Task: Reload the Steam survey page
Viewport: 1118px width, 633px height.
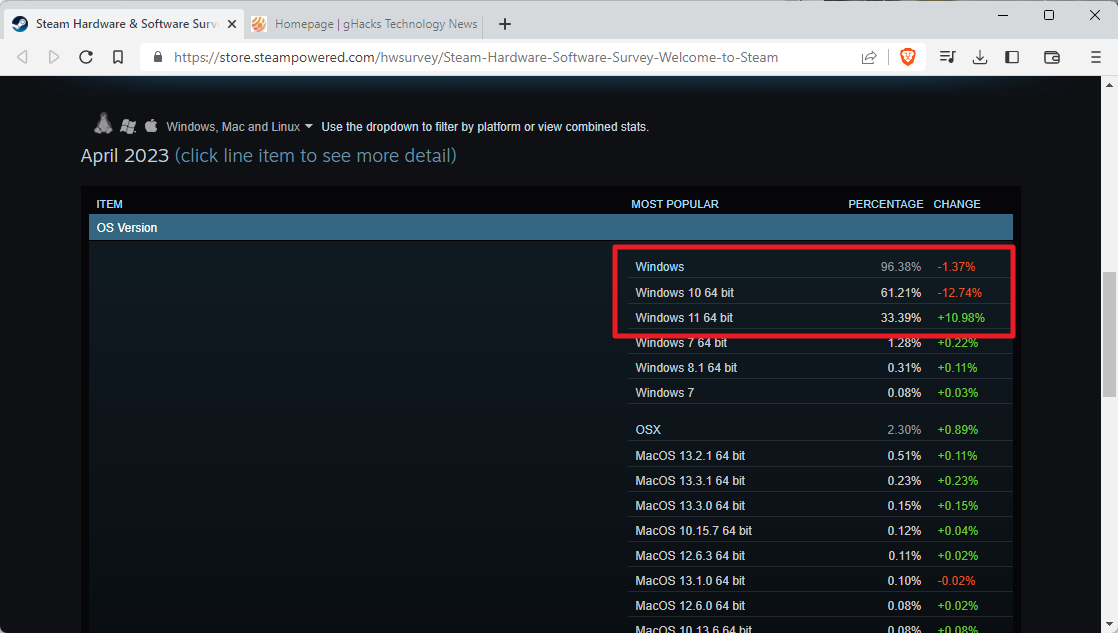Action: coord(86,57)
